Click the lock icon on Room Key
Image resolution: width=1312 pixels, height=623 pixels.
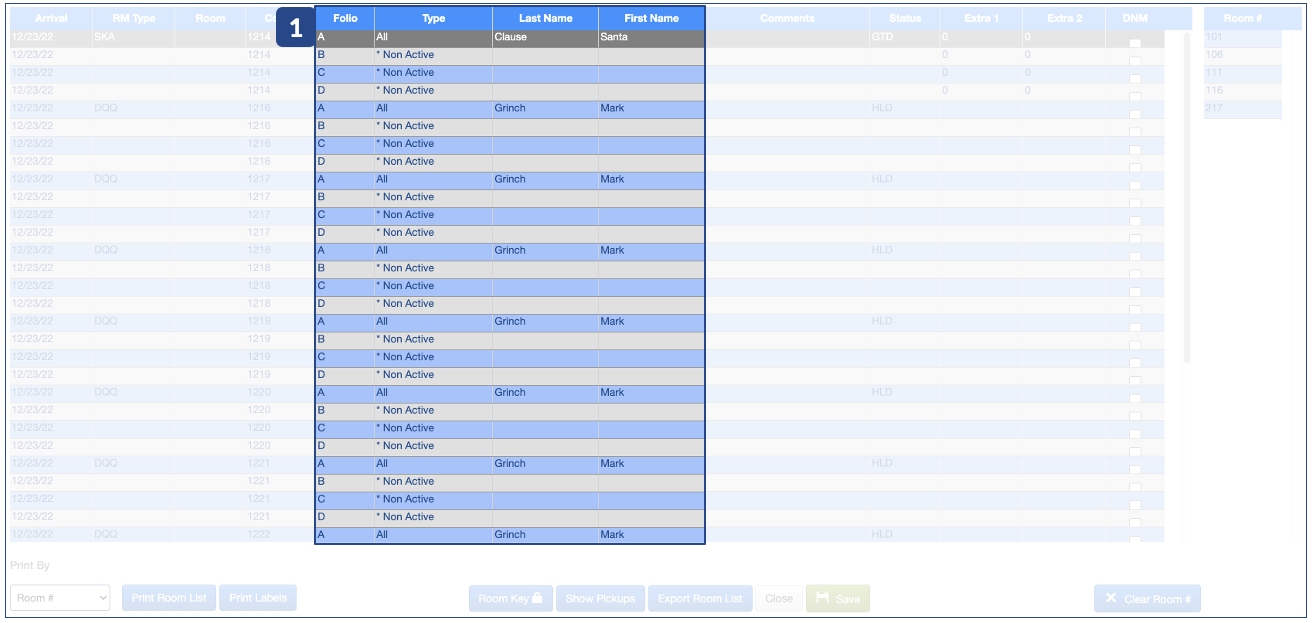[x=537, y=598]
